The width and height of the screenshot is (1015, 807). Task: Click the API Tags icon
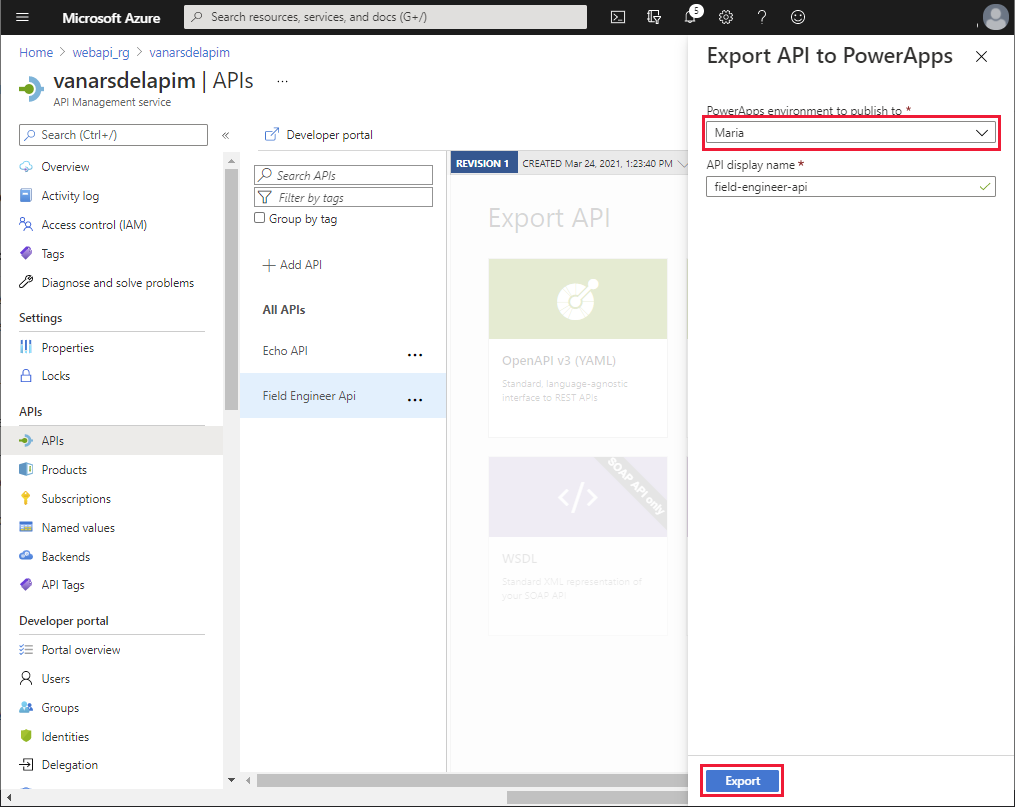tap(26, 584)
